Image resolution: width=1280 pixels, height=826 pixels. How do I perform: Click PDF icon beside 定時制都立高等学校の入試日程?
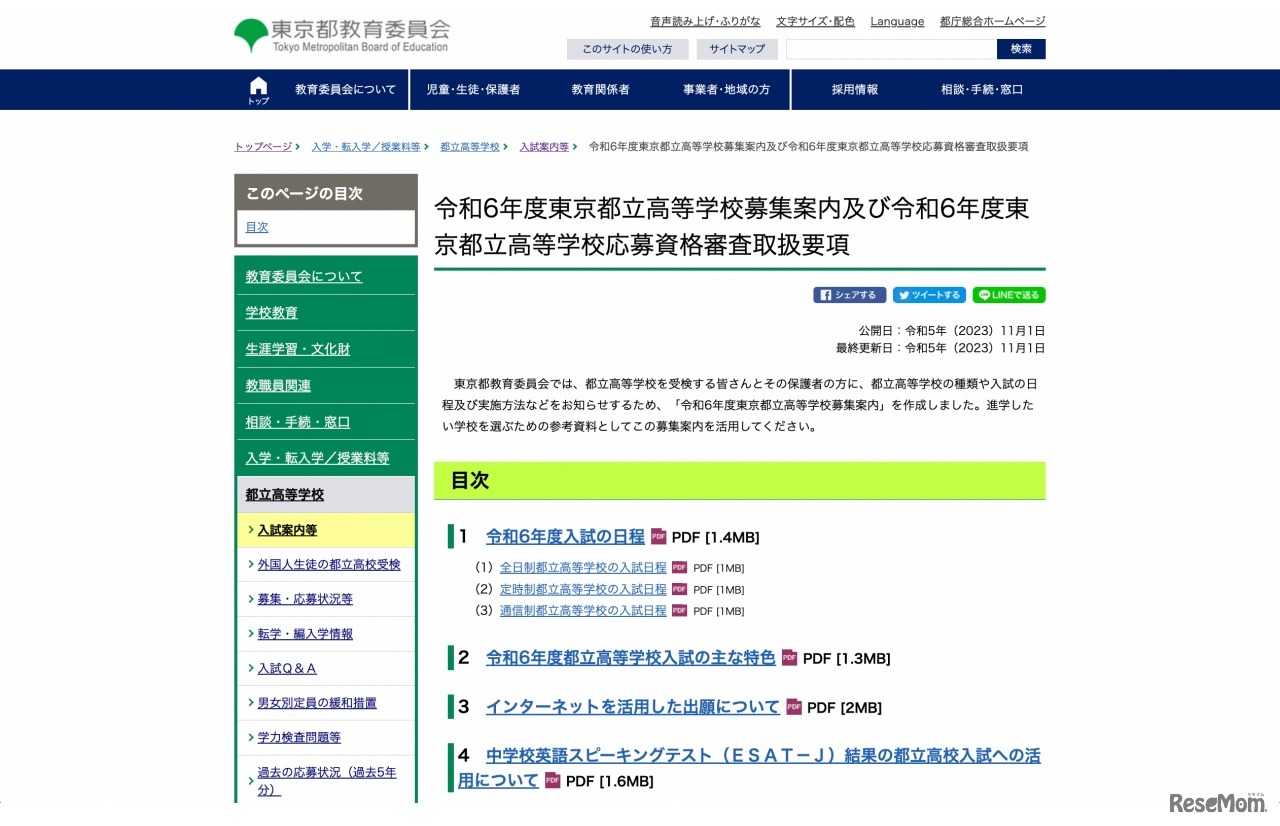click(679, 589)
